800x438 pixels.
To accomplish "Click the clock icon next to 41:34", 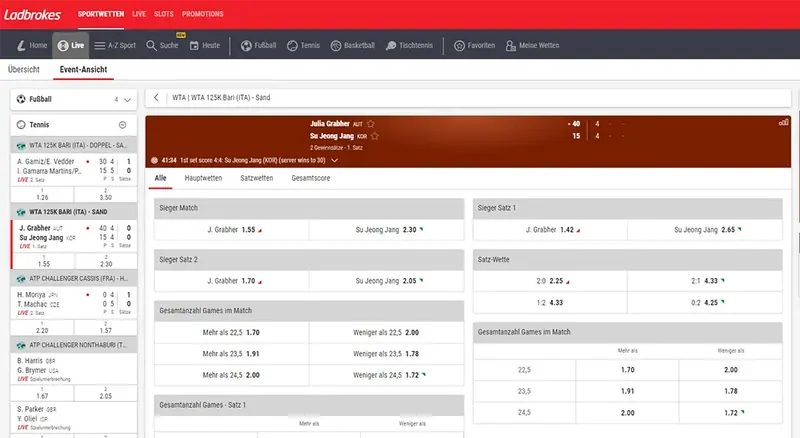I will pos(155,160).
